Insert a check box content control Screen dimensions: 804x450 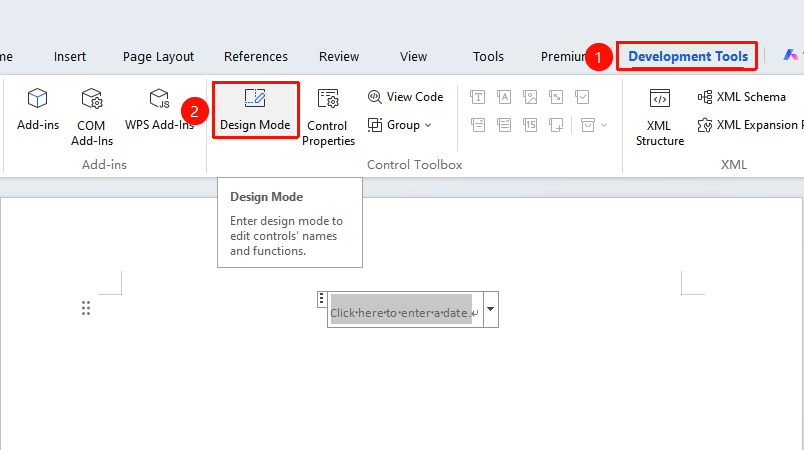[x=582, y=97]
